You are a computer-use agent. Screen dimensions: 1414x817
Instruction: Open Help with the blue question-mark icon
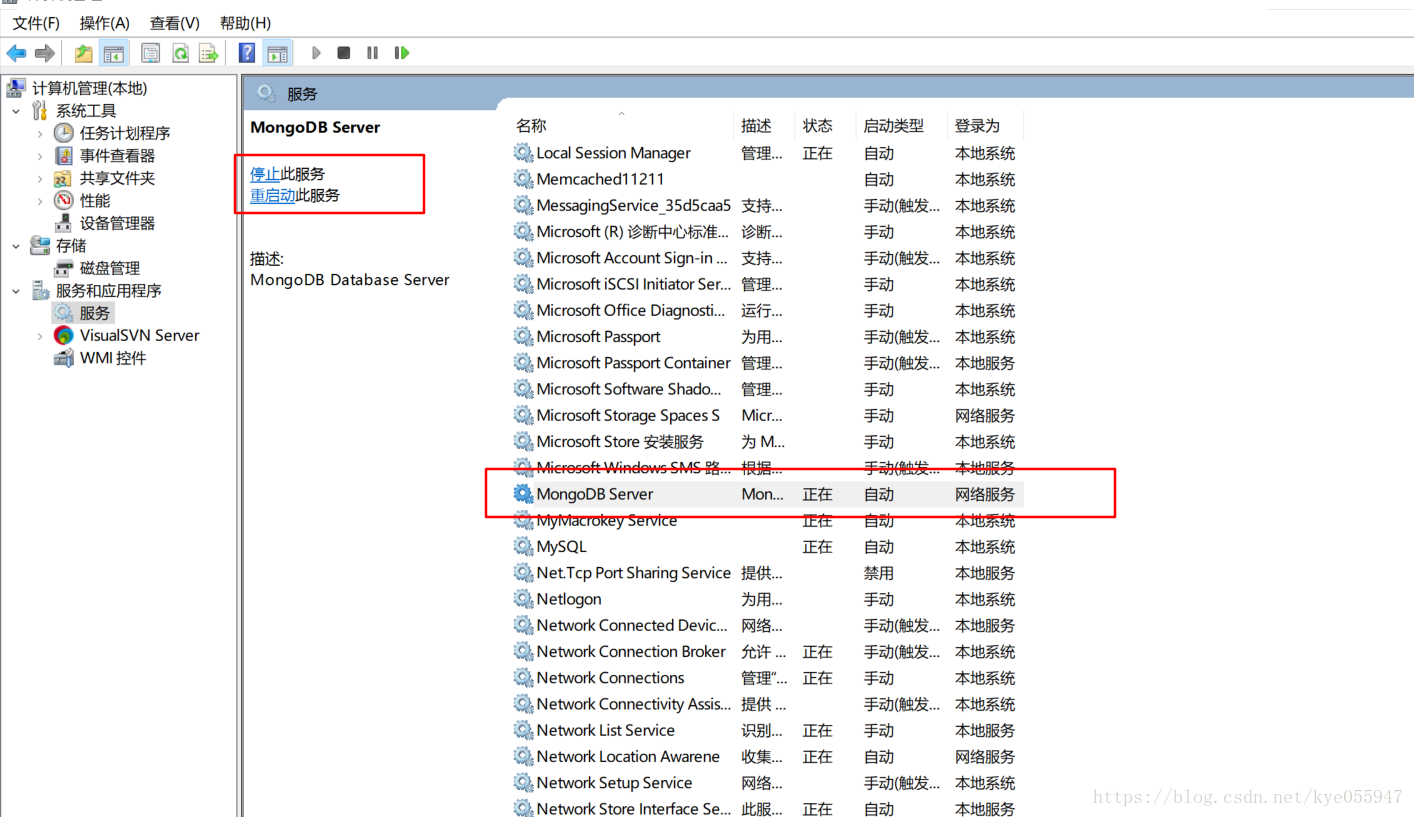[247, 53]
